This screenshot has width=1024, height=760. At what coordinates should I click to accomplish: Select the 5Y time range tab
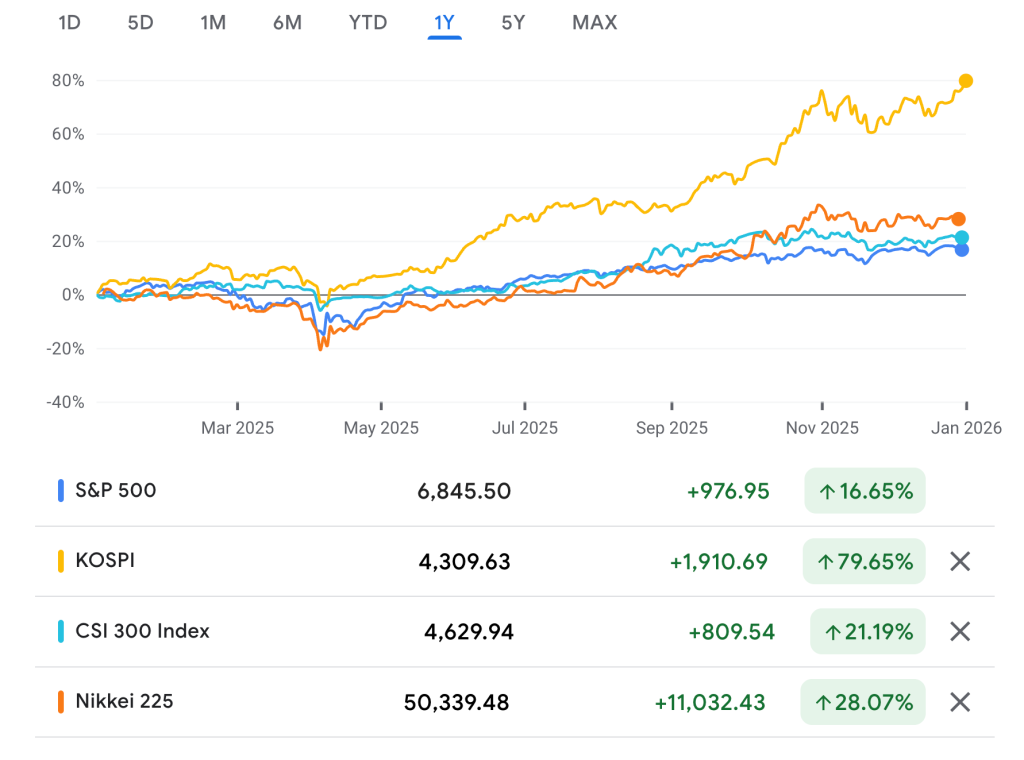pos(513,22)
